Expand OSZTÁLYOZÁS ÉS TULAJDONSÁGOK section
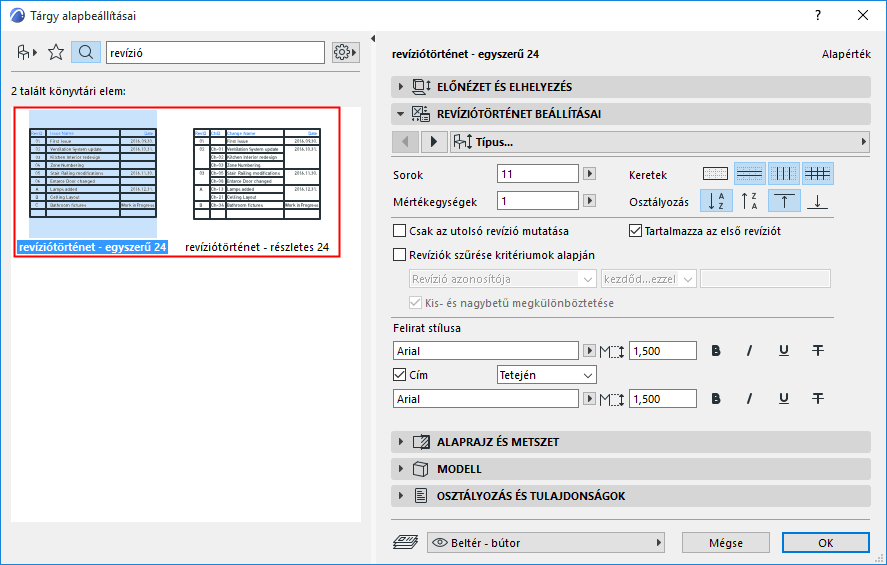This screenshot has height=565, width=887. 631,496
